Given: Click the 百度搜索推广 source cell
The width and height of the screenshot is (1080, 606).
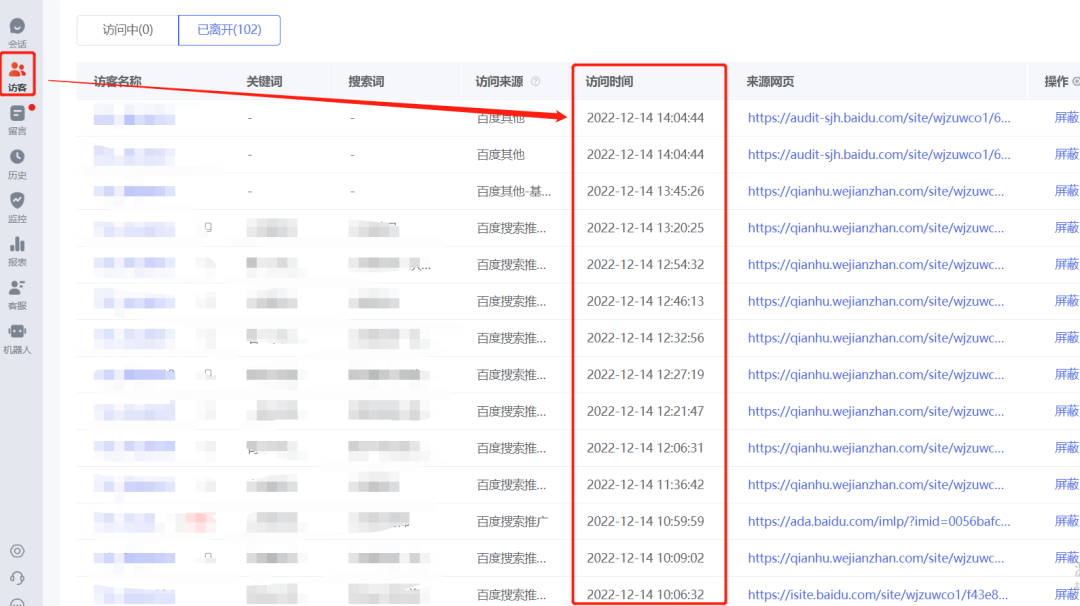Looking at the screenshot, I should click(512, 521).
